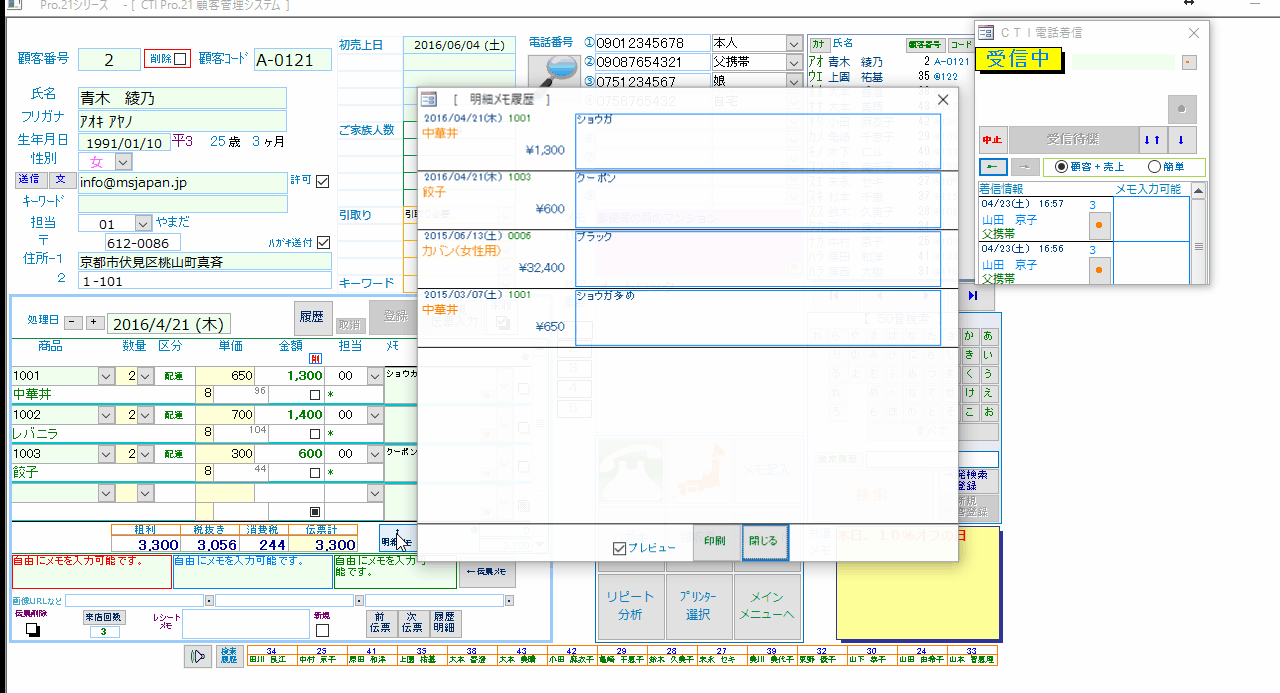Click the 検索履歴 button in the bottom strip

coord(229,656)
